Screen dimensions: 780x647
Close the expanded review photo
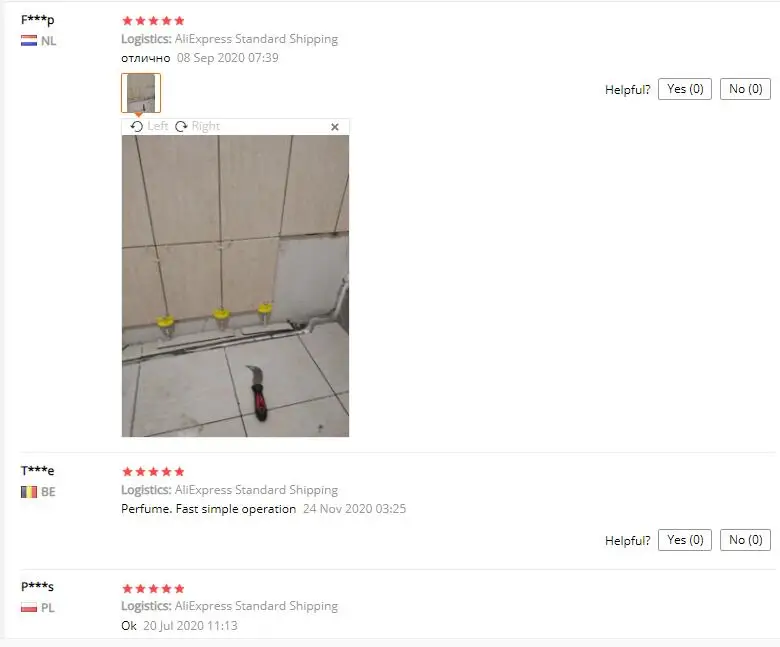tap(335, 127)
